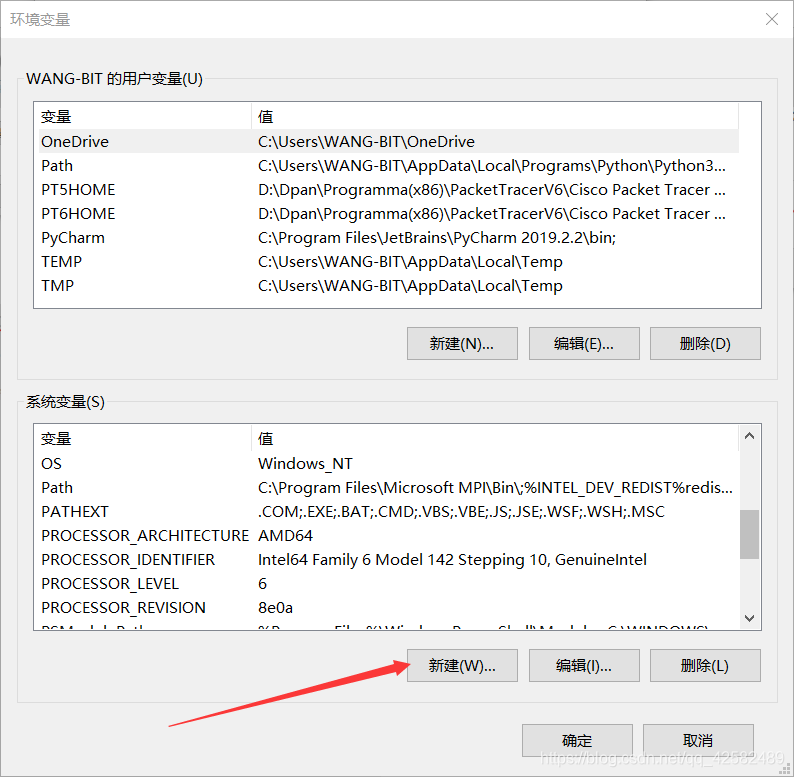This screenshot has width=794, height=777.
Task: Click 编辑(E)... for user variables
Action: click(x=584, y=343)
